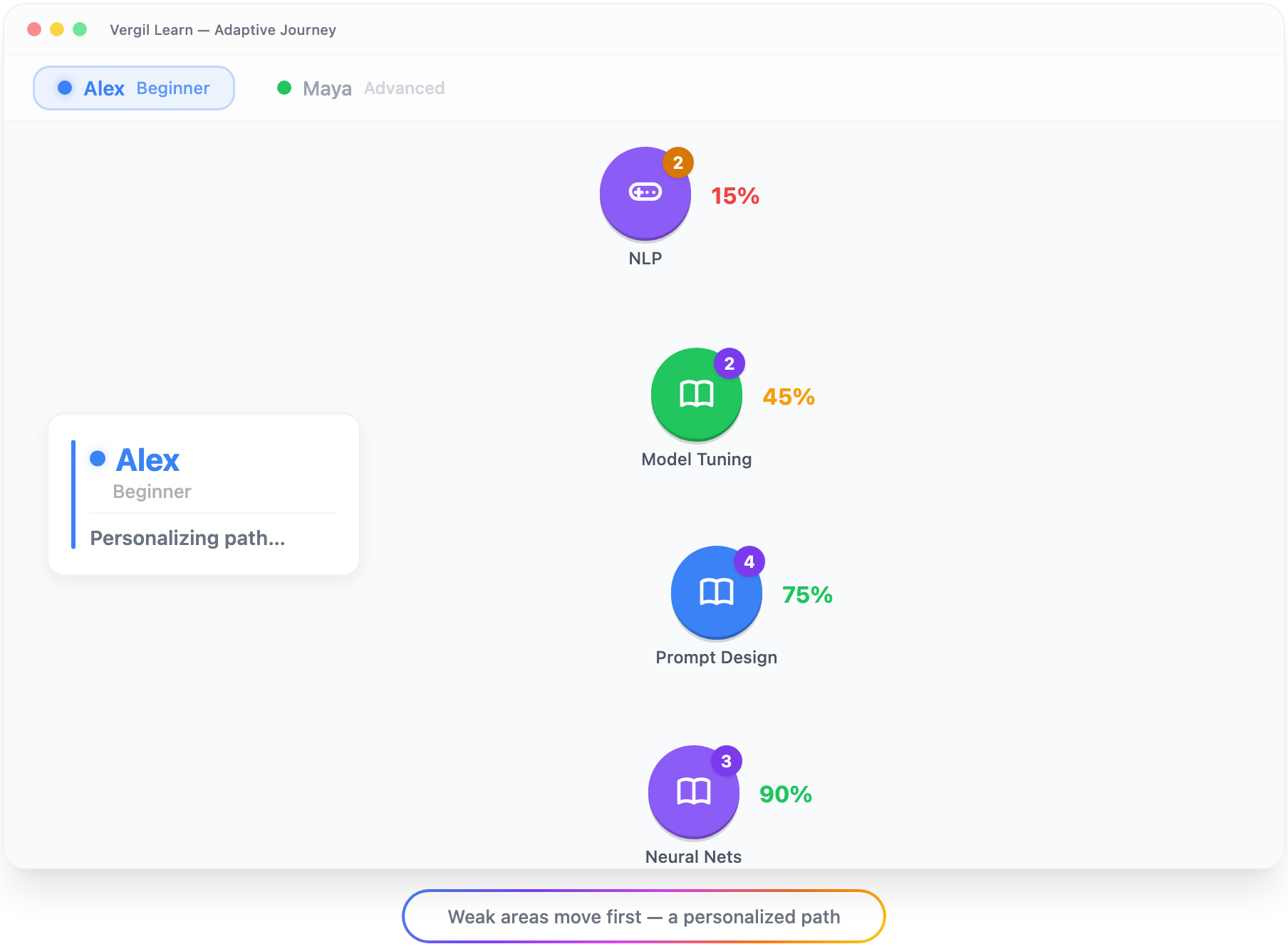Click the Alex name in profile card
Viewport: 1288px width, 949px height.
click(148, 460)
